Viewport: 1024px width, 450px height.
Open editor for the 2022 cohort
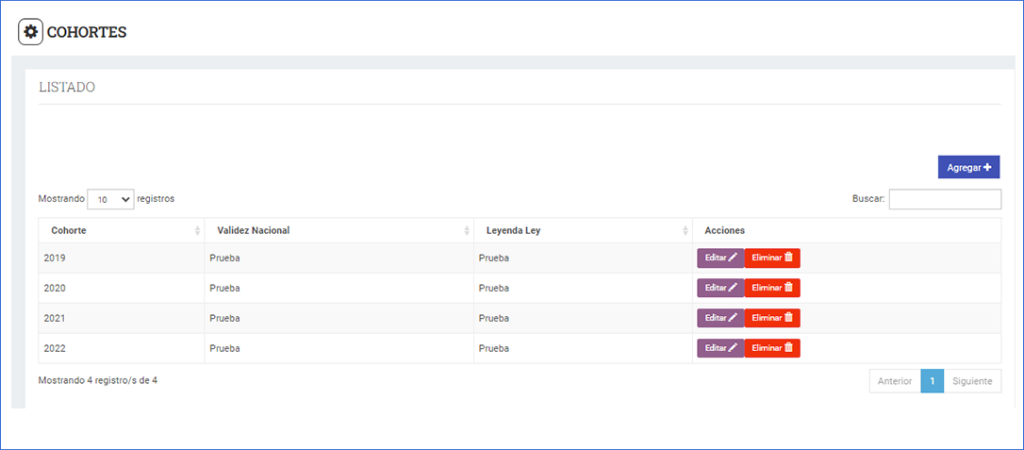[720, 348]
